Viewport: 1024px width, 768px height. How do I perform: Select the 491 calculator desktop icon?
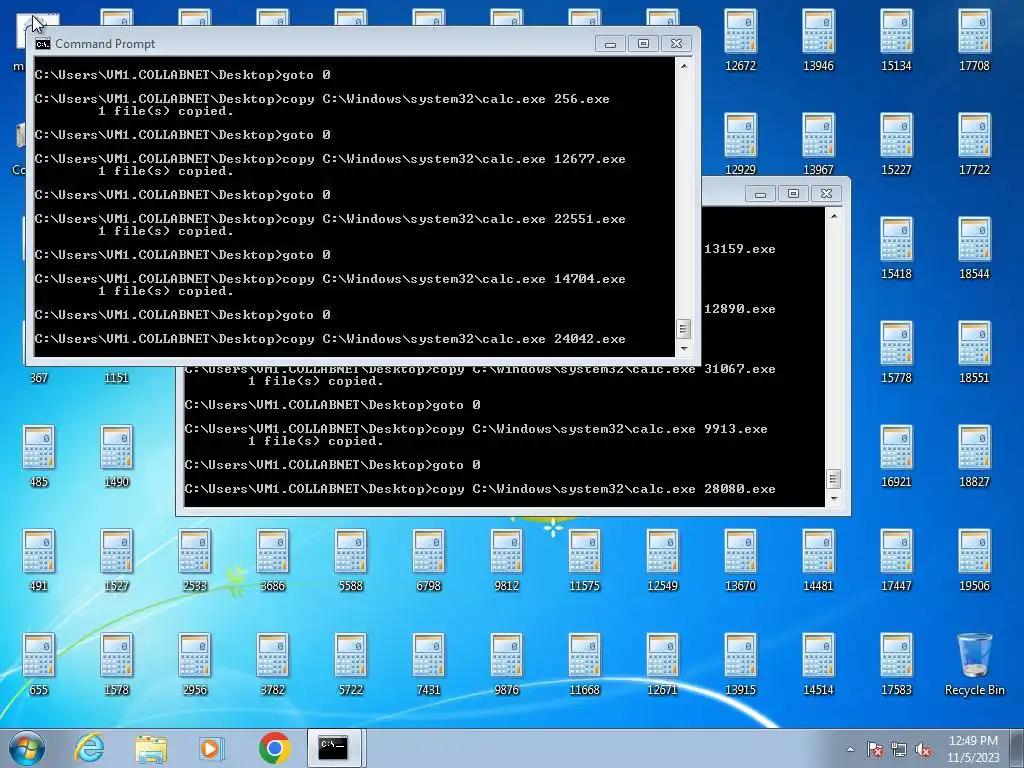(39, 560)
